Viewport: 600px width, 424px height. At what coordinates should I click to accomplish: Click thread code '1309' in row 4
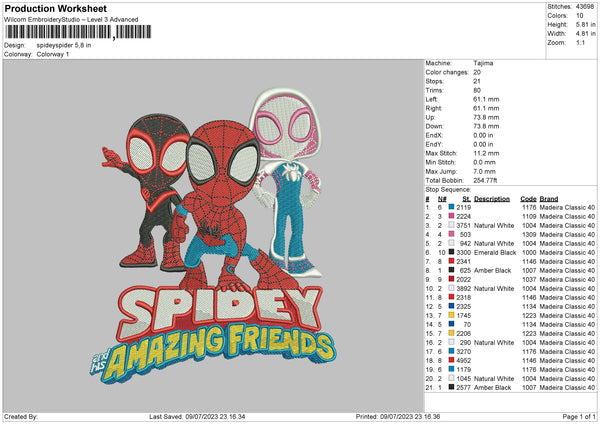click(x=529, y=235)
